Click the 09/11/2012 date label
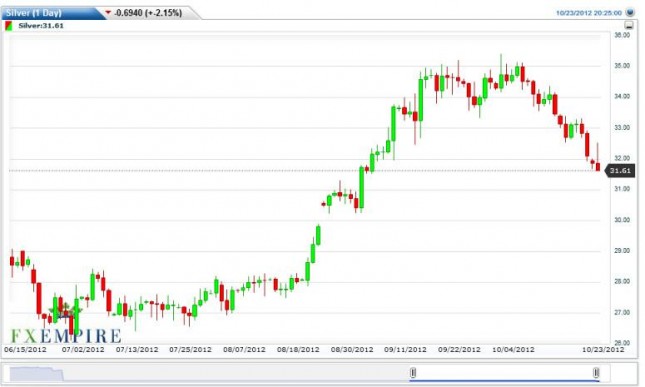Image resolution: width=645 pixels, height=387 pixels. tap(405, 350)
